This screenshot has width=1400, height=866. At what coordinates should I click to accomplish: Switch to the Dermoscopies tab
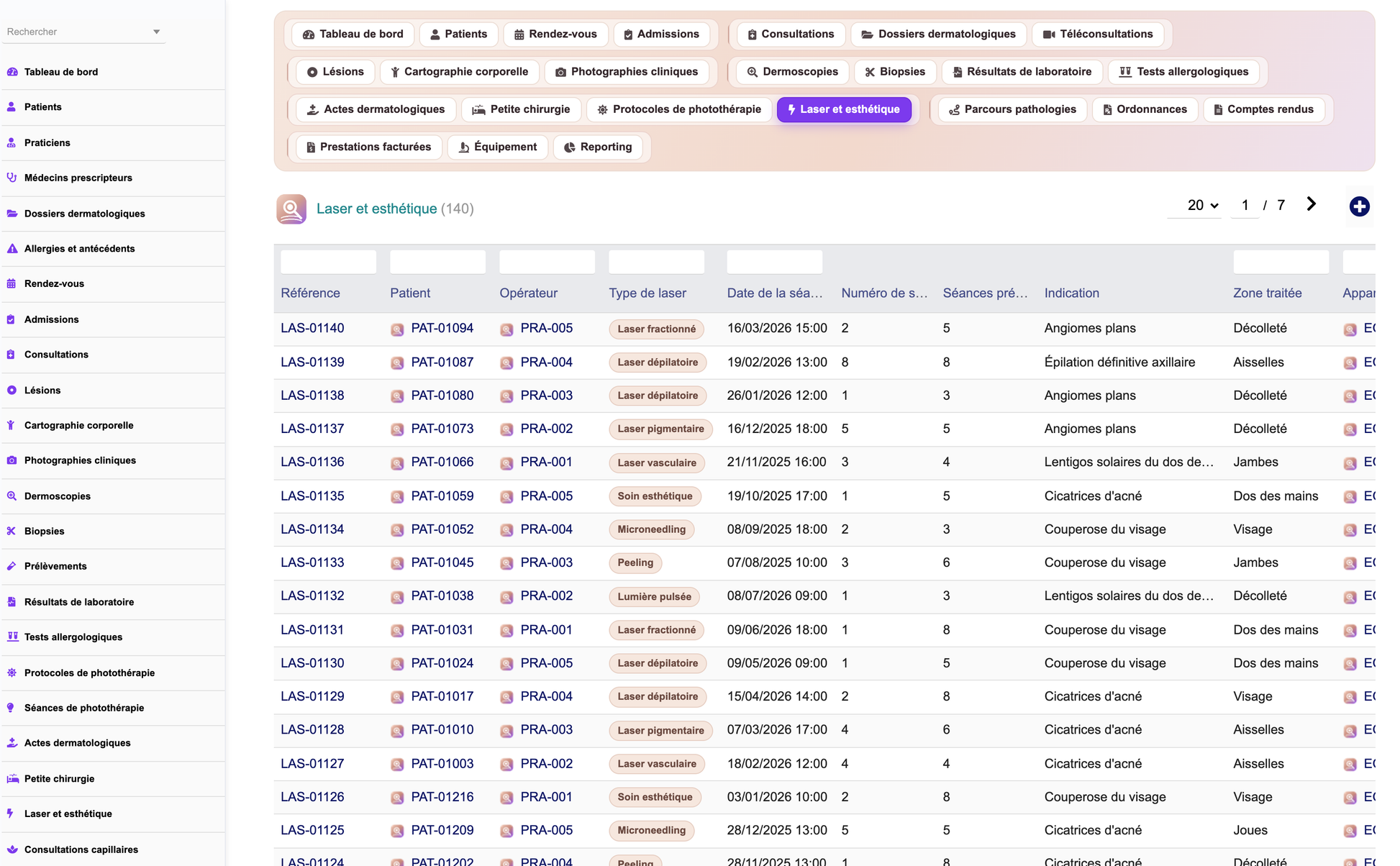(x=792, y=72)
